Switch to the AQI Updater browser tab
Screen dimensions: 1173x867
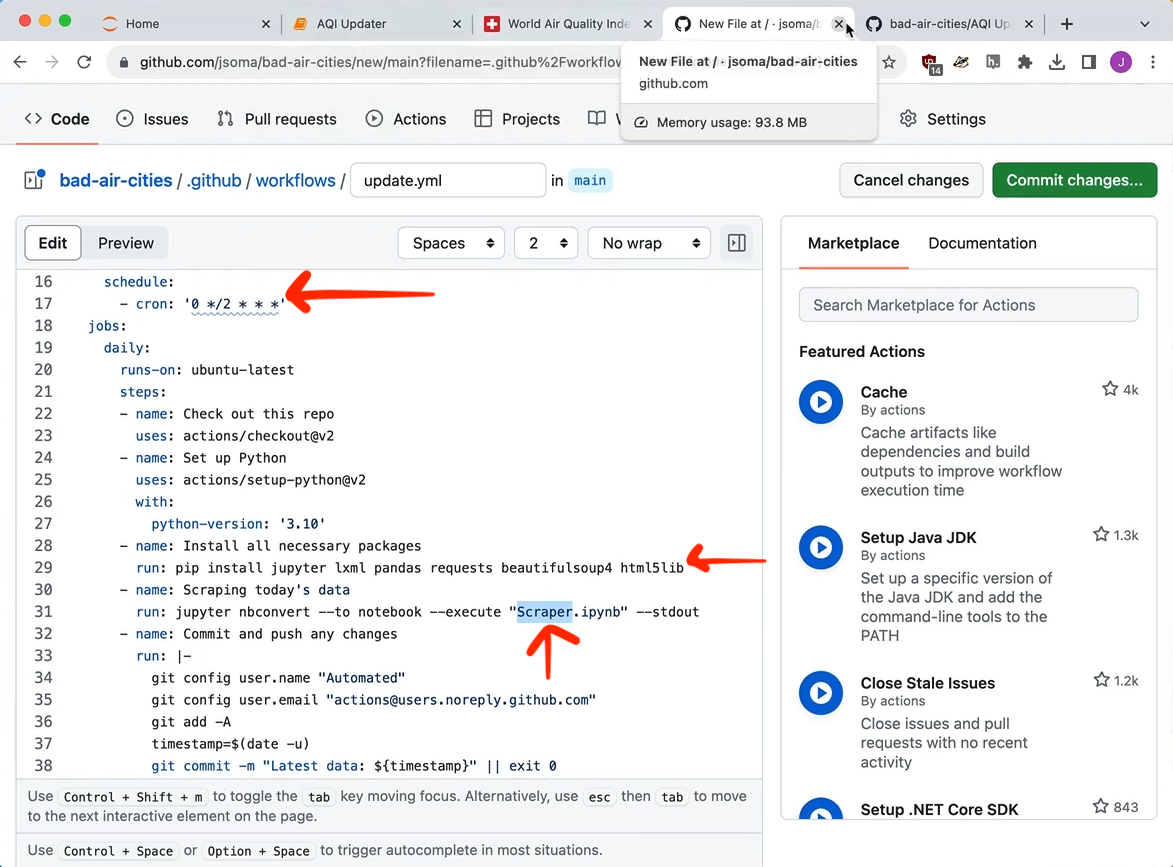(376, 24)
